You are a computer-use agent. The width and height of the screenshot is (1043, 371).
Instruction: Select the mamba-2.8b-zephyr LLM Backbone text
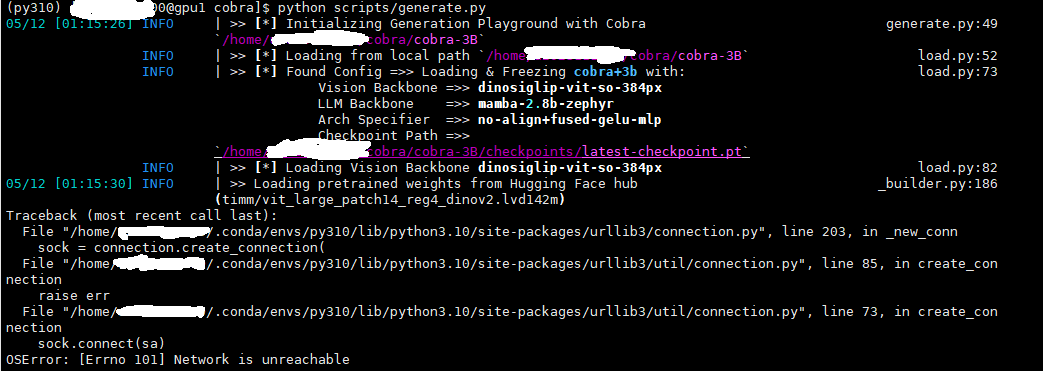[545, 104]
